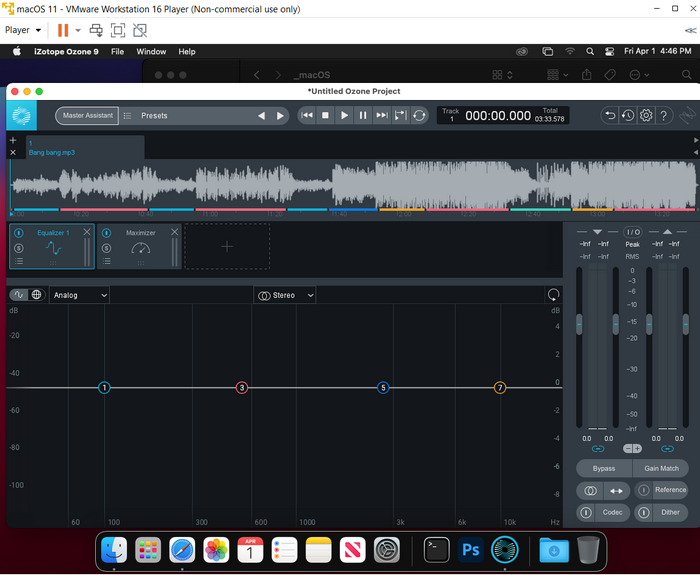Click the stereo sum overlapping circles icon

tap(590, 491)
